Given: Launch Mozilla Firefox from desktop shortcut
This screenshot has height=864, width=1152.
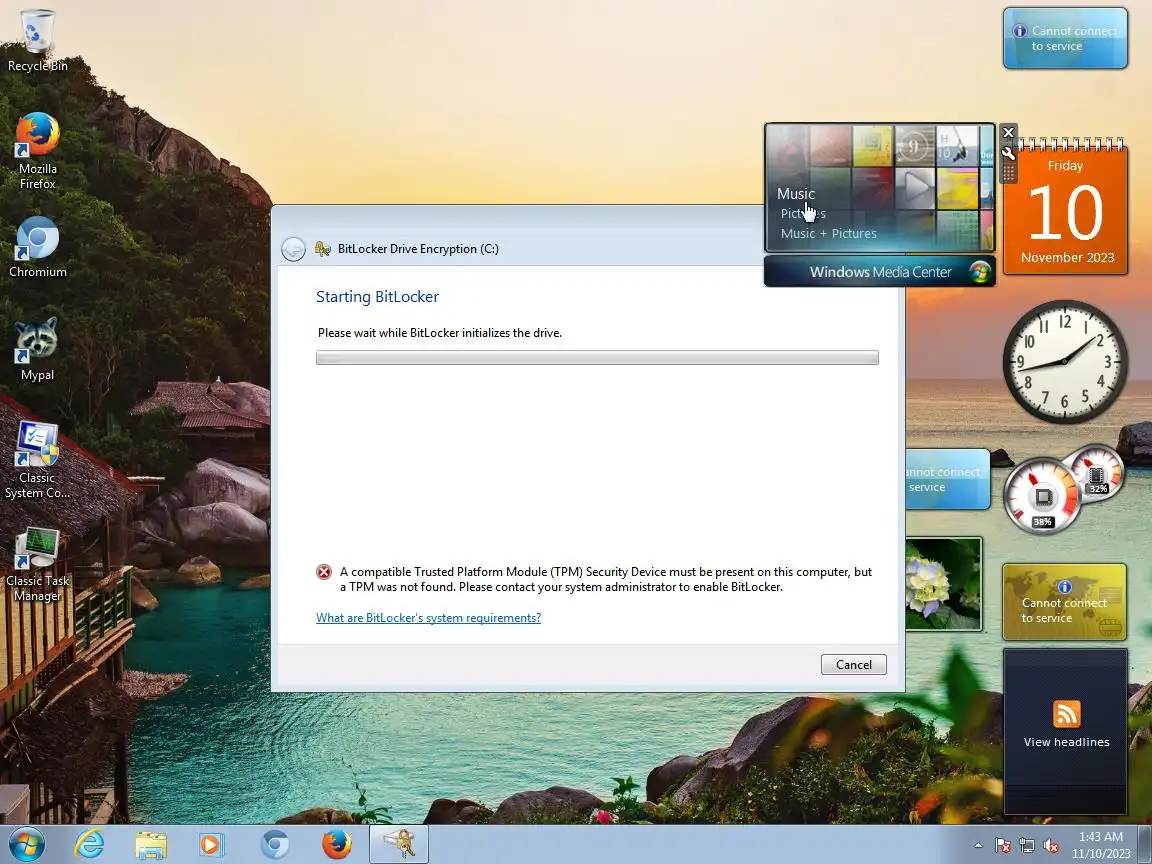Looking at the screenshot, I should [x=37, y=151].
